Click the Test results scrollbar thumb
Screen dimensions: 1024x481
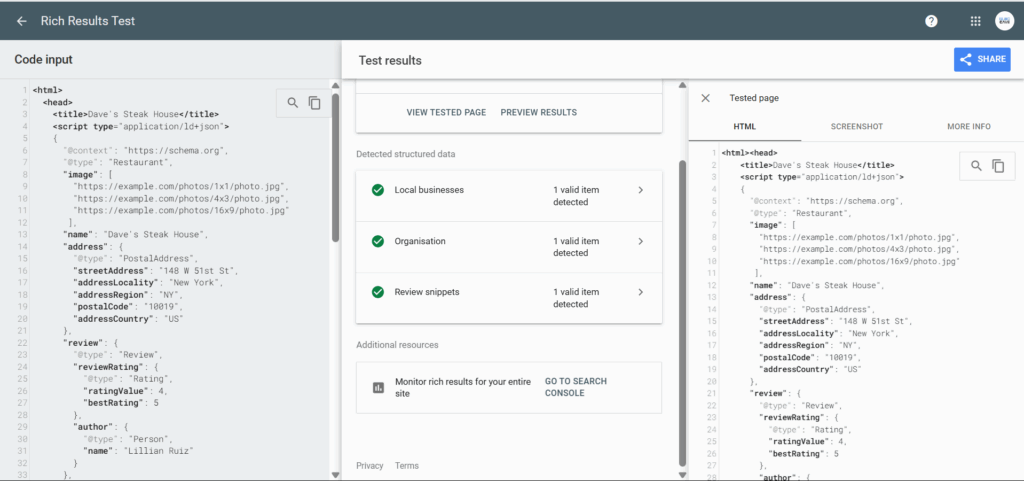pos(683,313)
